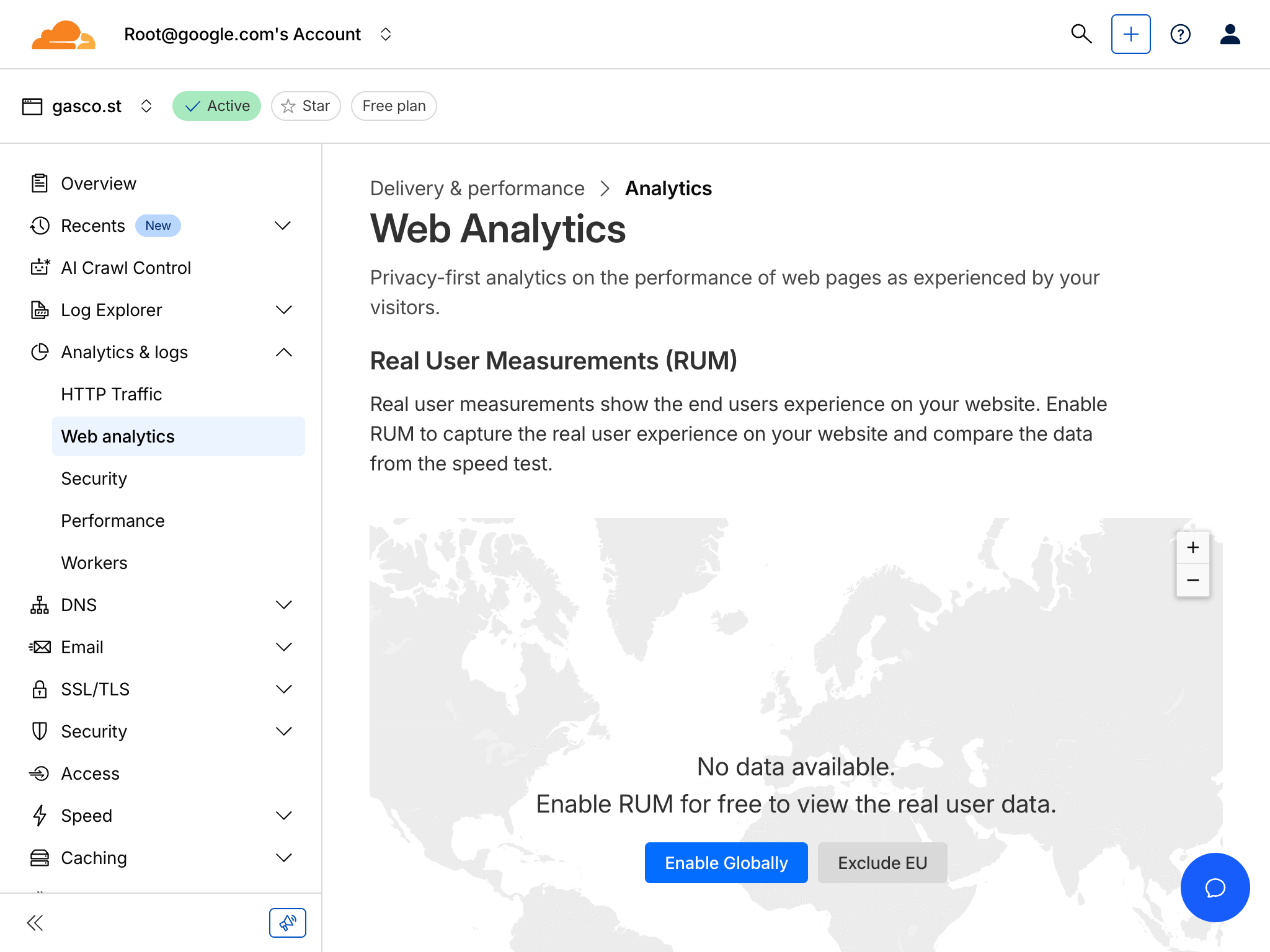Open the account switcher dropdown
This screenshot has width=1270, height=952.
coord(385,34)
